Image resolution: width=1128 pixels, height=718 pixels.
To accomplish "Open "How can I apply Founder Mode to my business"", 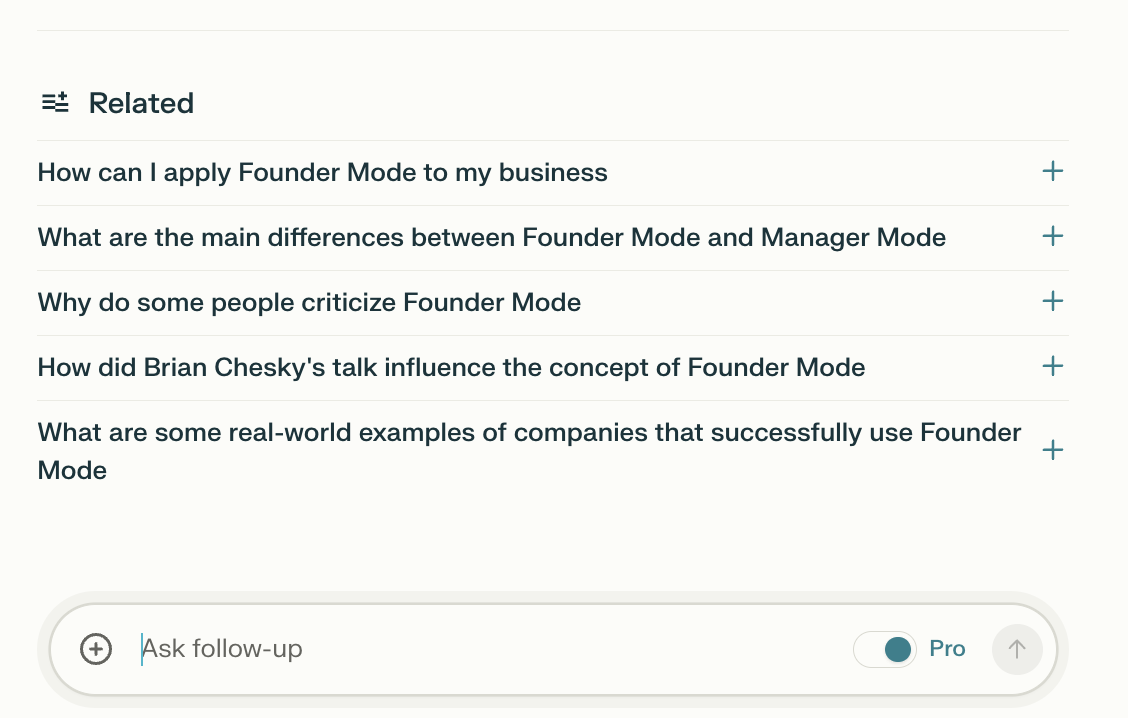I will coord(322,171).
